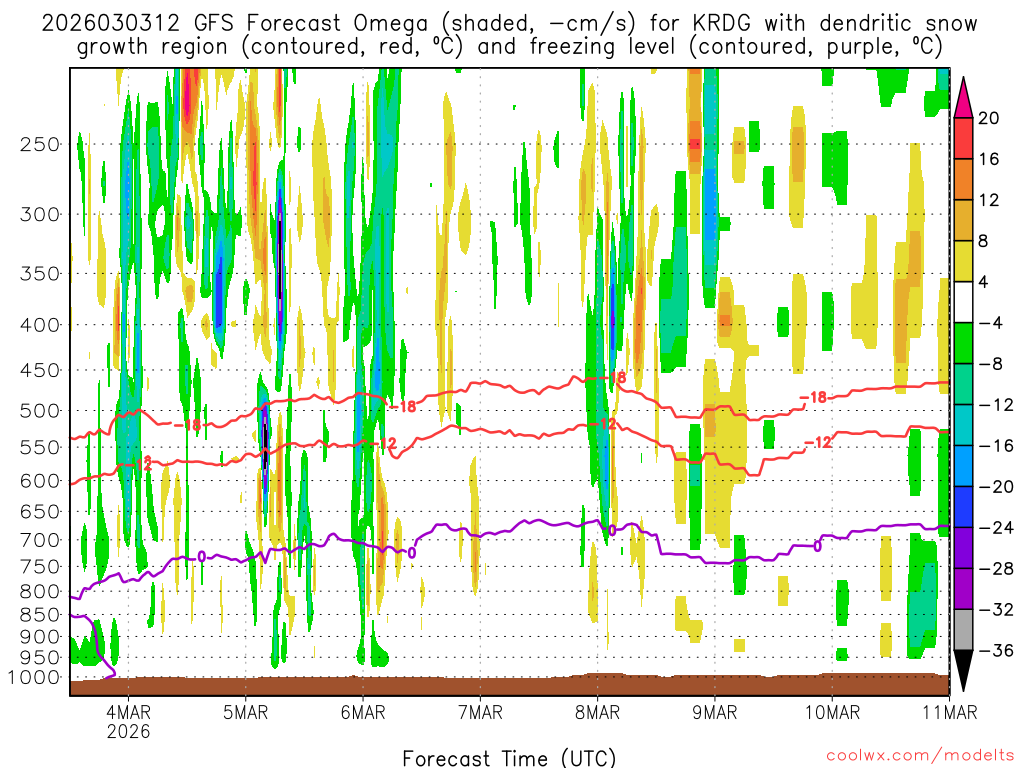This screenshot has width=1024, height=768.
Task: Click the 600 pressure level label
Action: tap(40, 481)
